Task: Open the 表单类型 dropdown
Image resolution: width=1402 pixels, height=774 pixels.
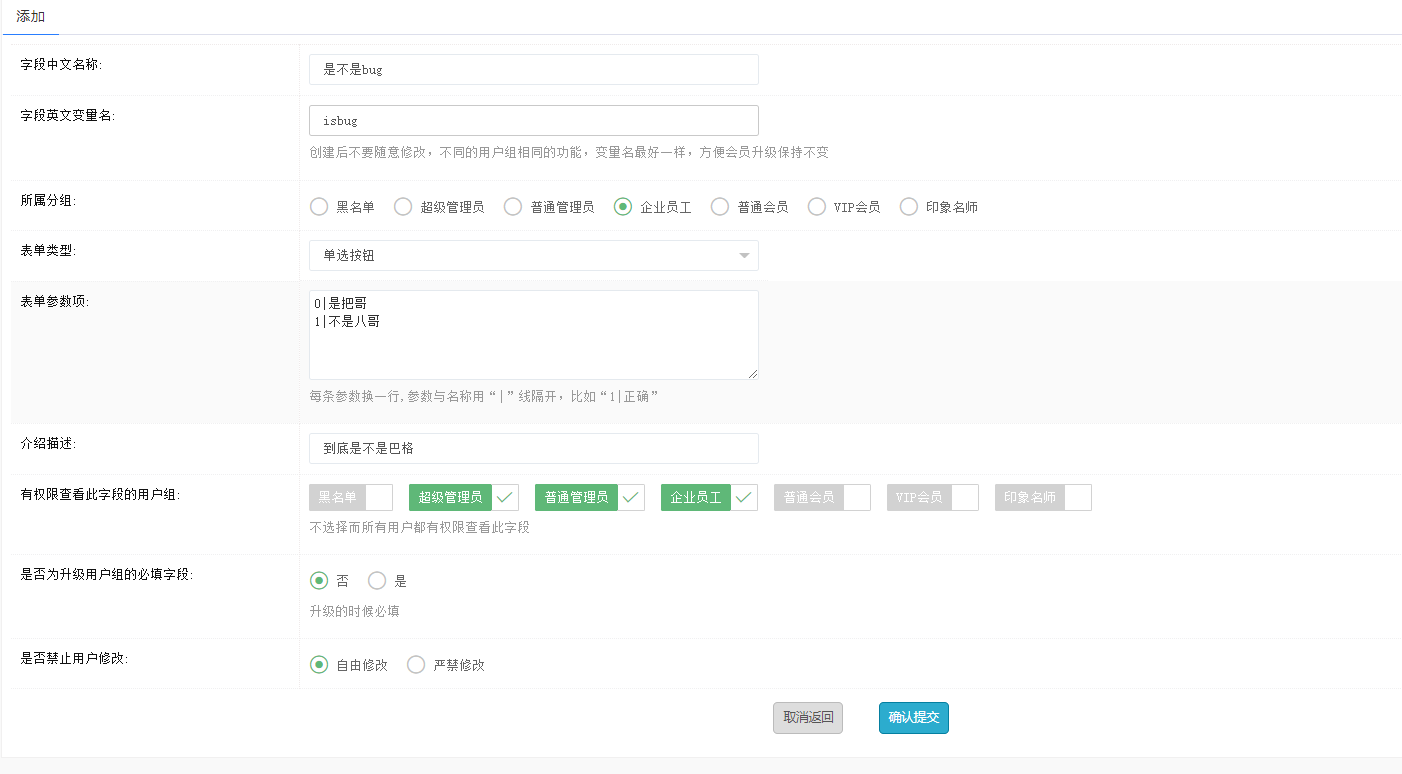Action: (533, 256)
